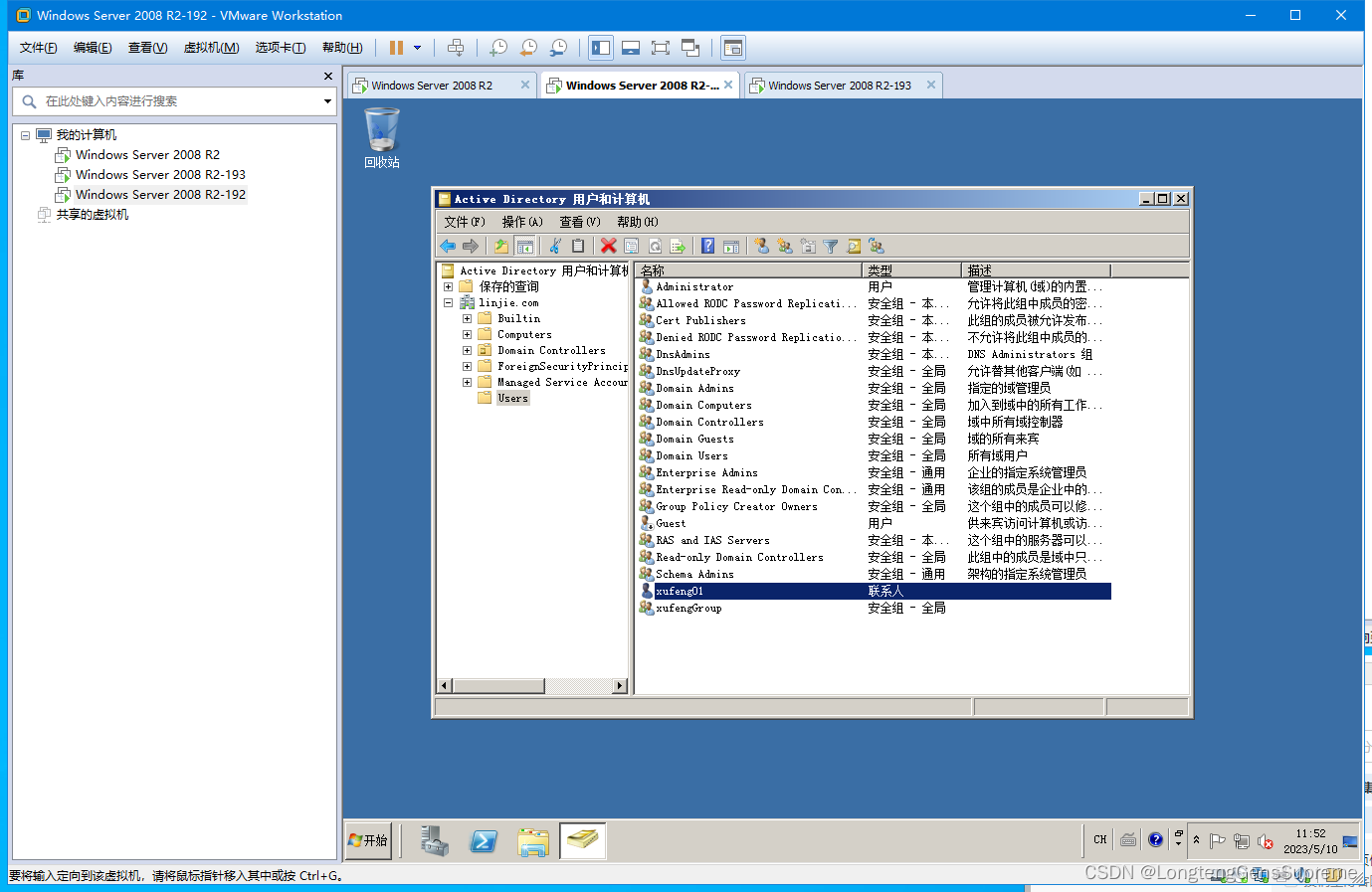Expand the Builtin folder node
This screenshot has width=1372, height=892.
pos(467,319)
